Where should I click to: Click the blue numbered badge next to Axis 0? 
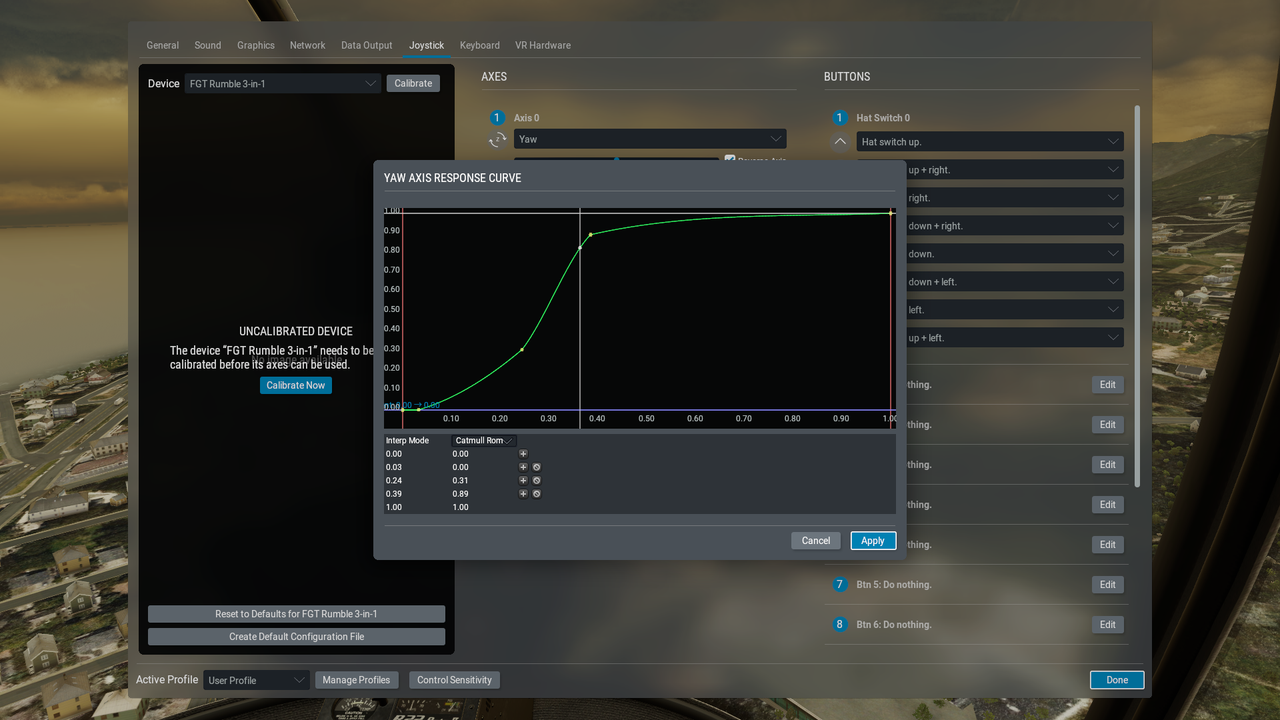497,117
